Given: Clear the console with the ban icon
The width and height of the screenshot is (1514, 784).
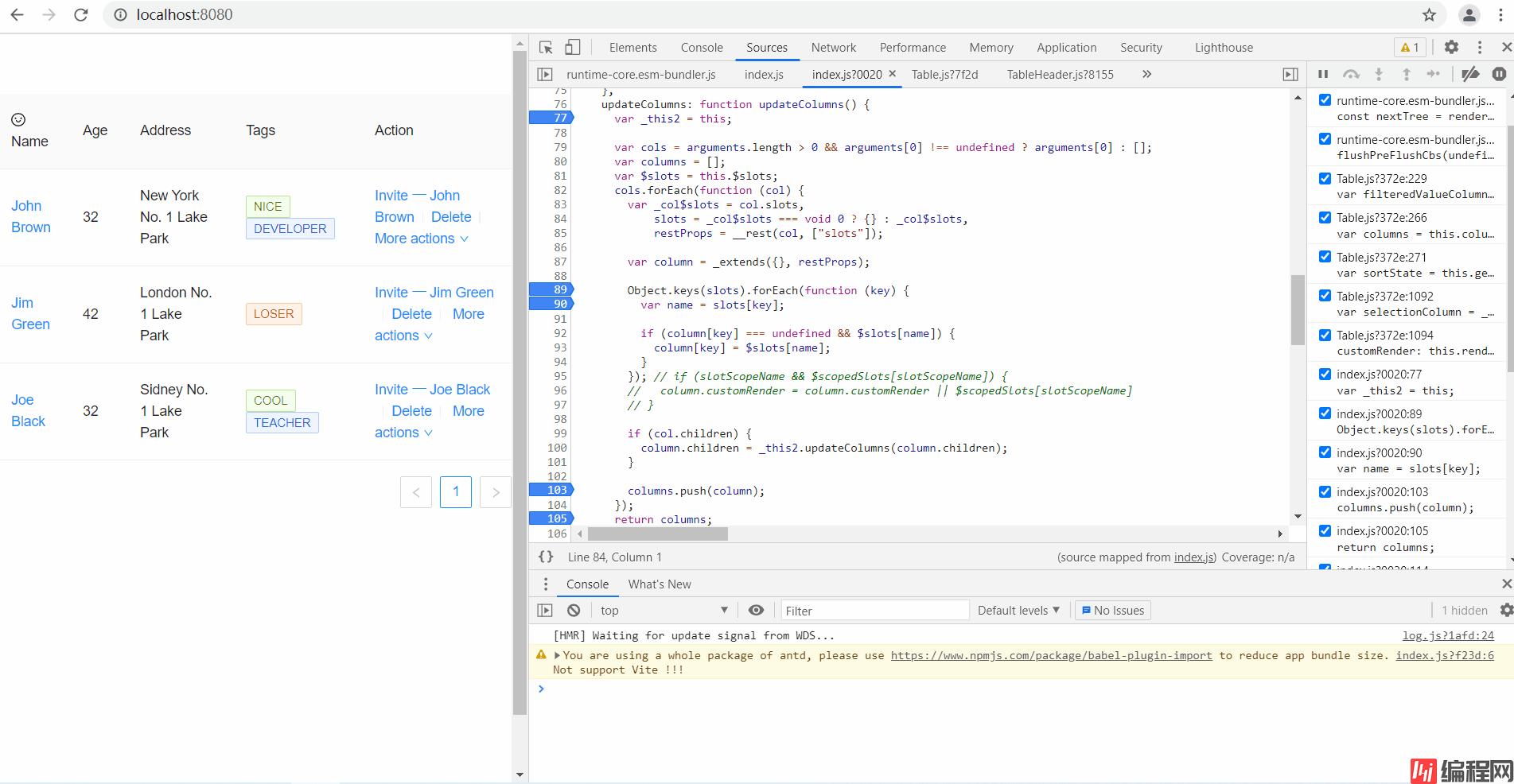Looking at the screenshot, I should click(574, 611).
